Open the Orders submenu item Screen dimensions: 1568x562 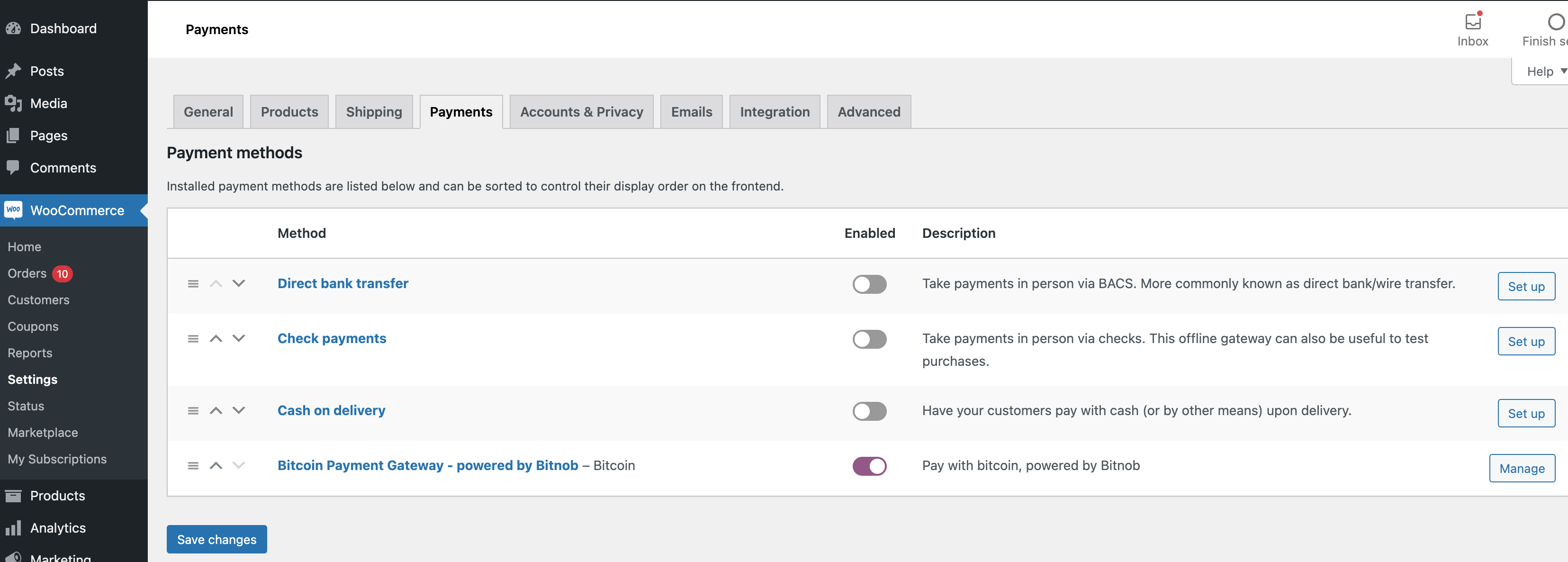tap(27, 274)
